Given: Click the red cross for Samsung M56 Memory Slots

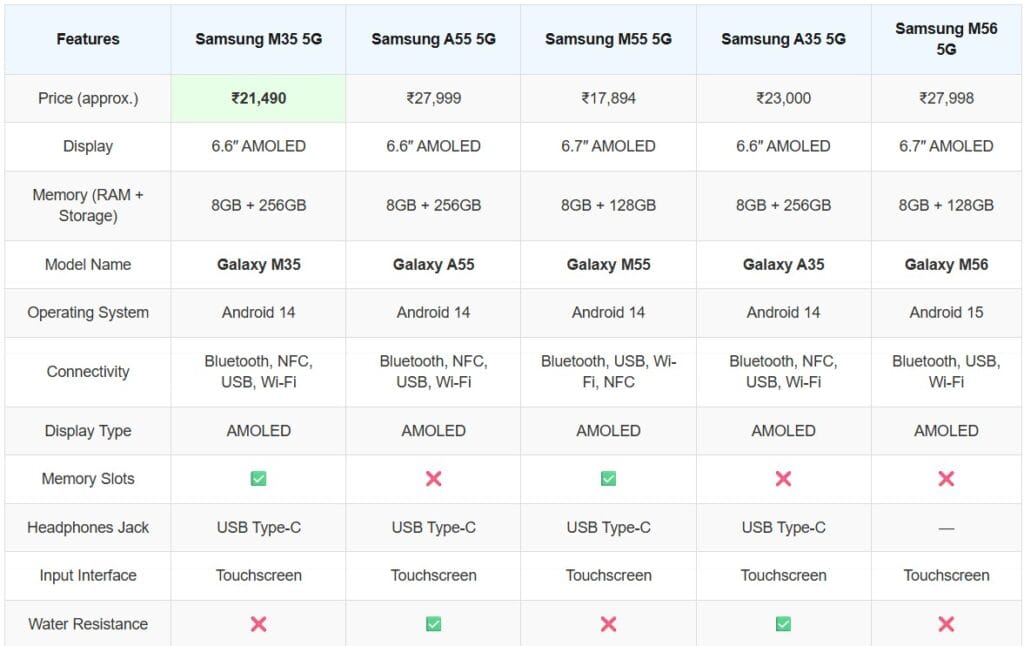Looking at the screenshot, I should pyautogui.click(x=946, y=479).
